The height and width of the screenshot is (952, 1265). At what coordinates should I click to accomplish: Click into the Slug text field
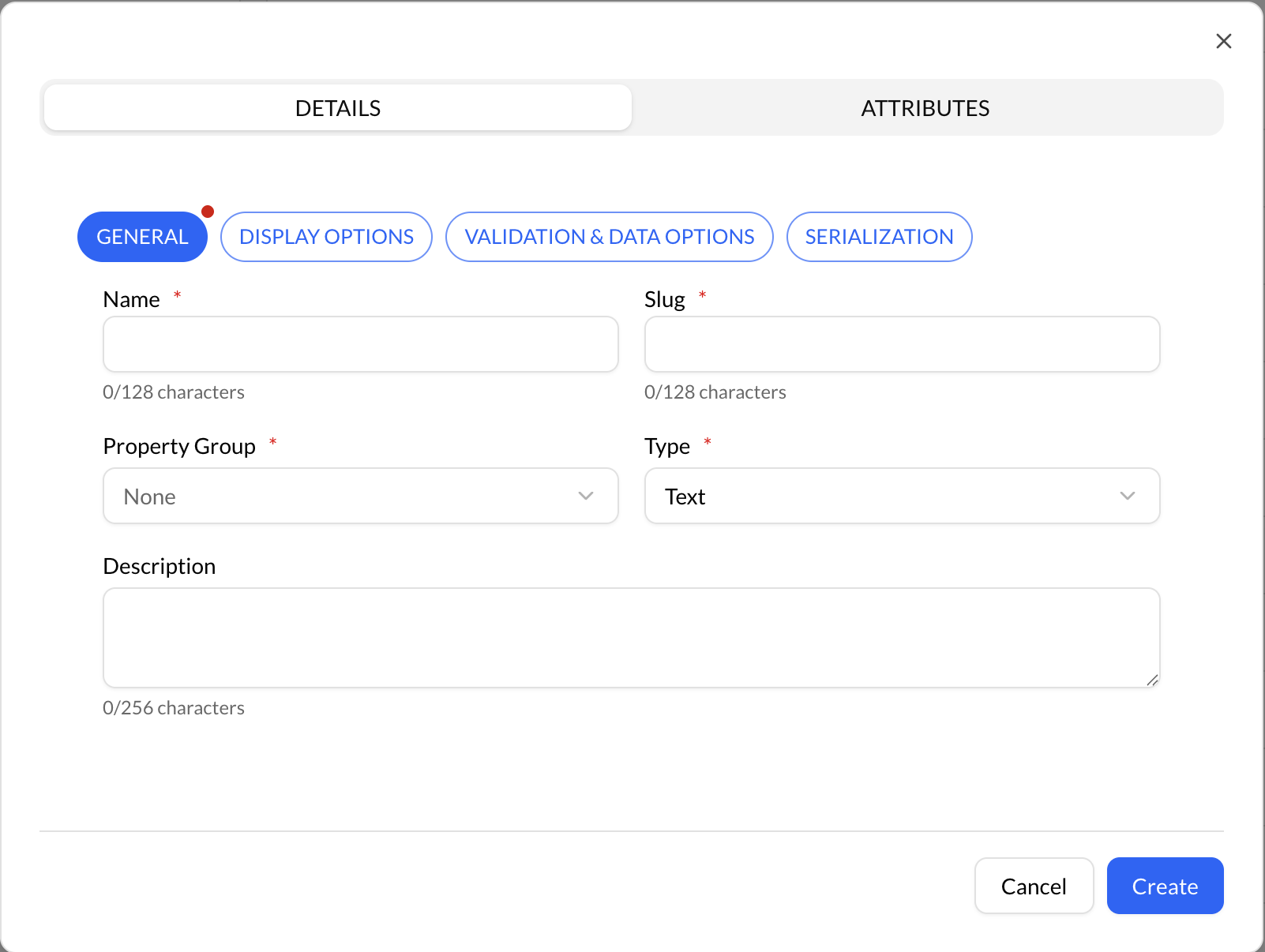point(902,344)
